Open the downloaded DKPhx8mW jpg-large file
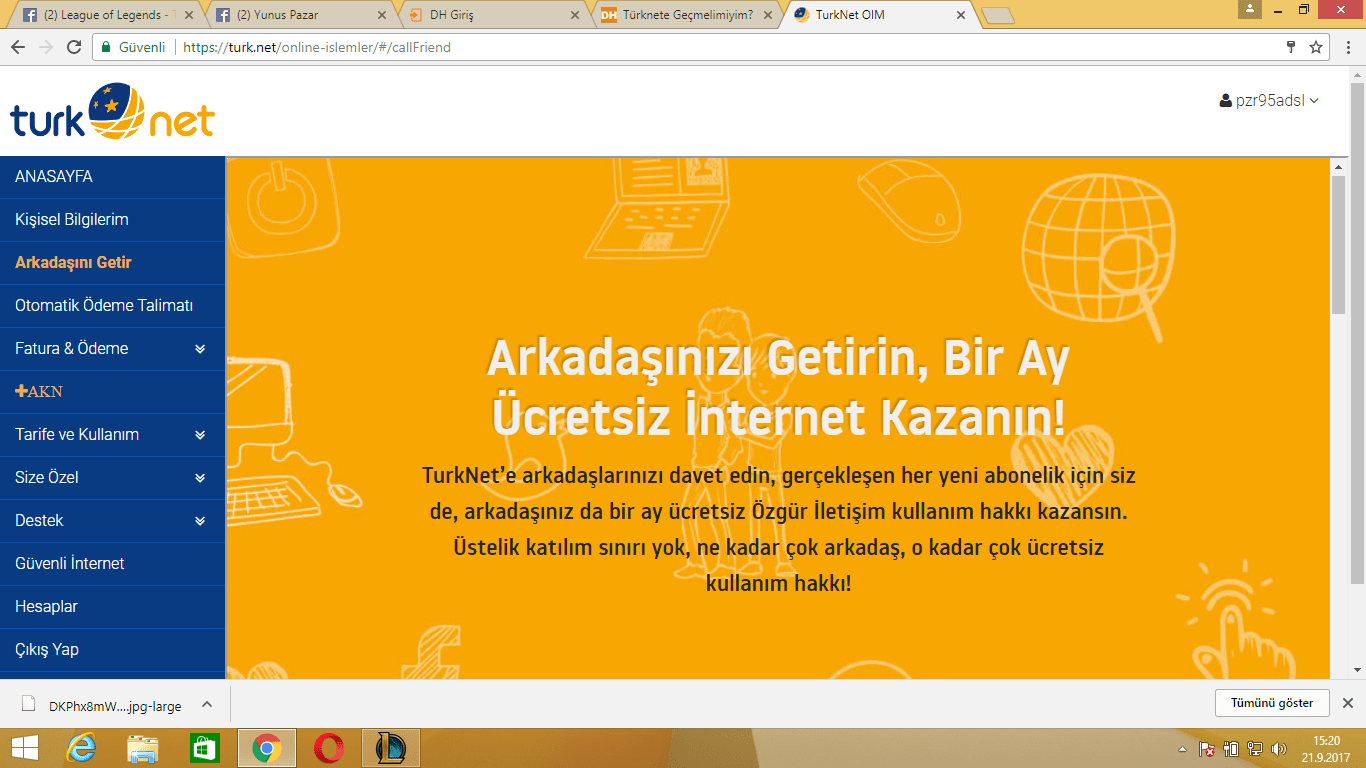The width and height of the screenshot is (1366, 768). (104, 706)
